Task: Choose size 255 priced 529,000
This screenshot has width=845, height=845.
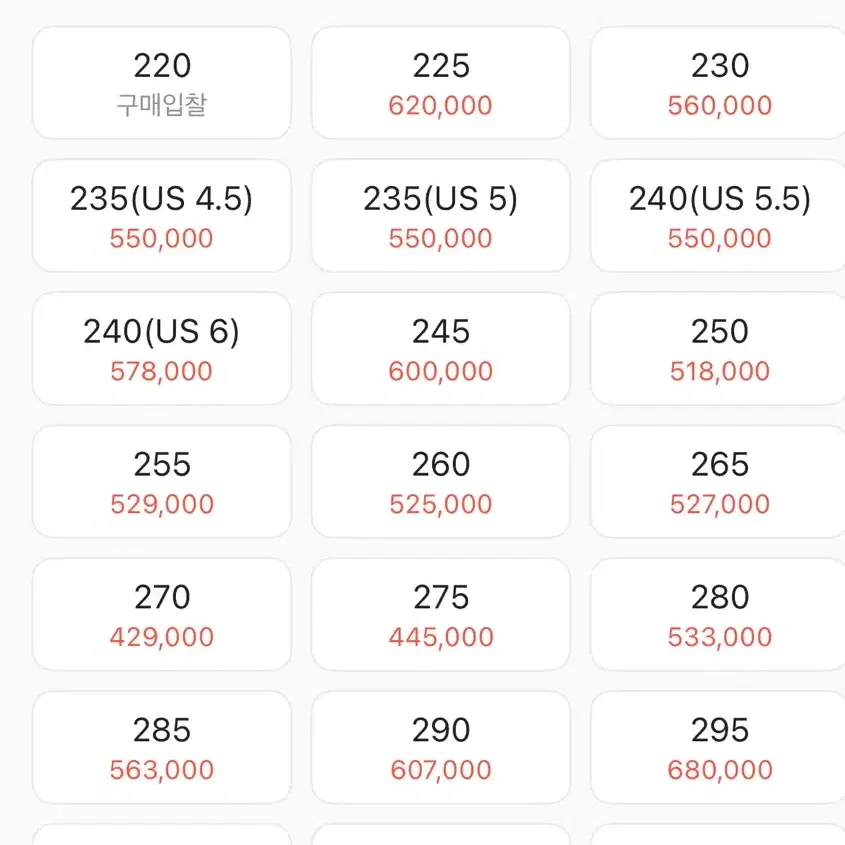Action: pos(162,482)
